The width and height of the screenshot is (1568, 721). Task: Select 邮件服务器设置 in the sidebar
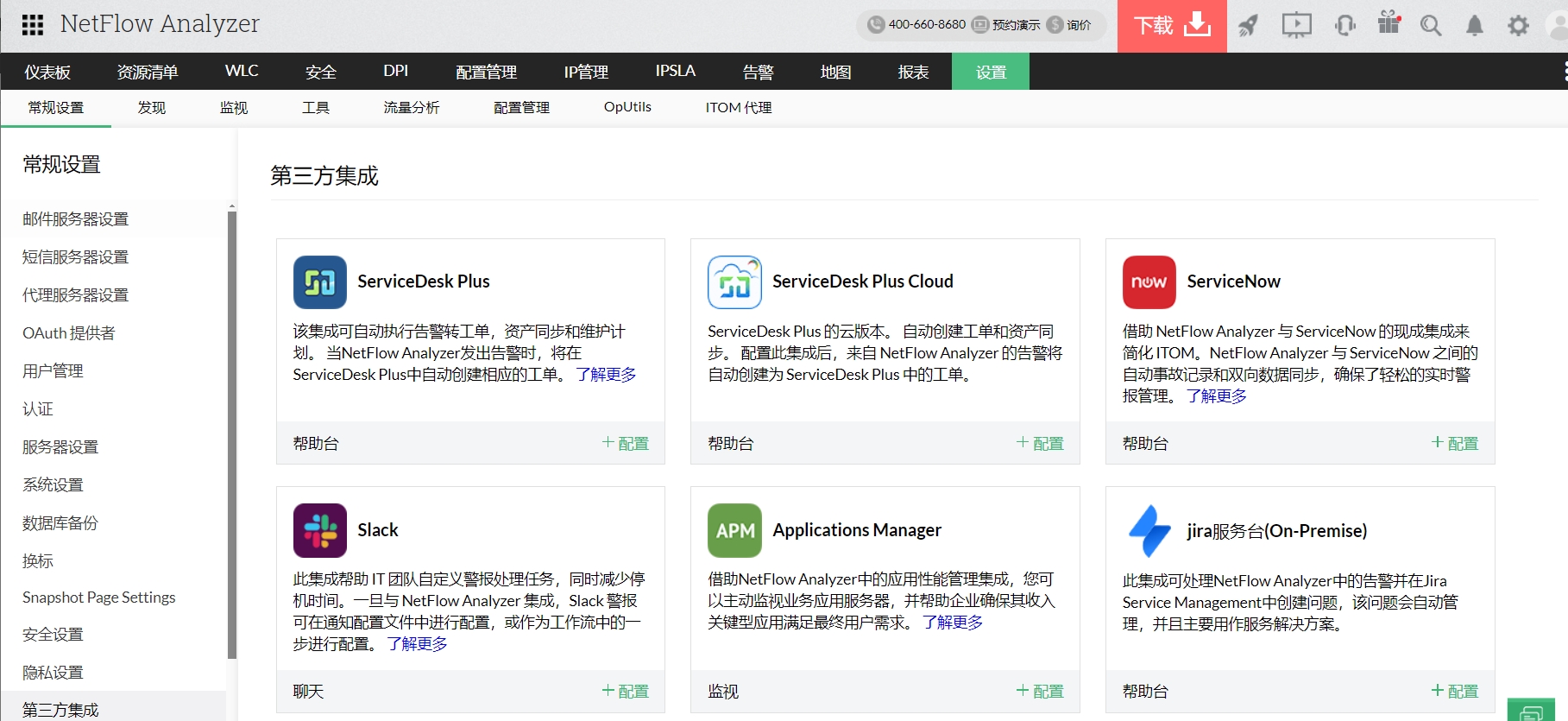[x=76, y=219]
